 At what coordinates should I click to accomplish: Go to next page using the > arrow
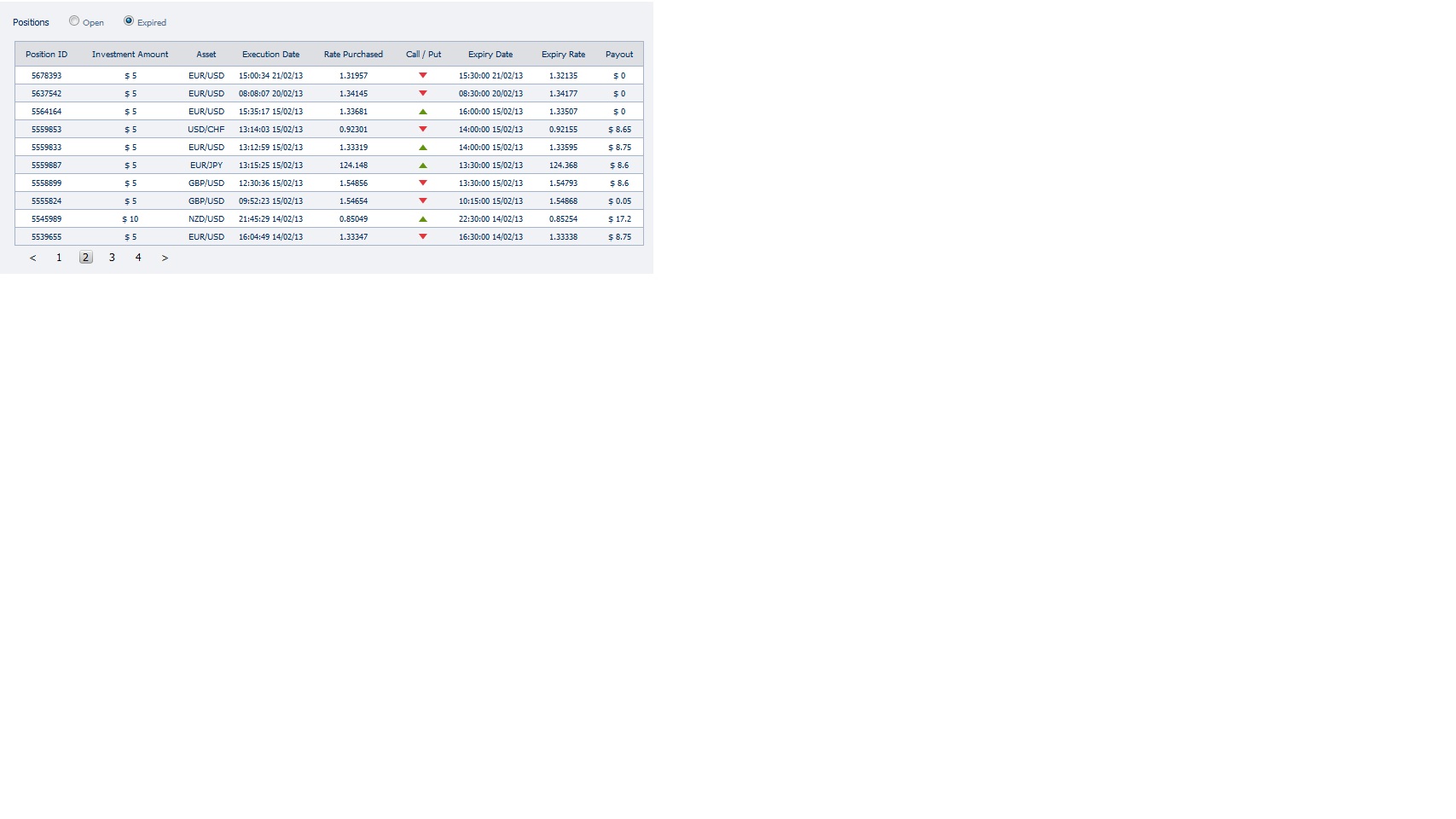(165, 258)
